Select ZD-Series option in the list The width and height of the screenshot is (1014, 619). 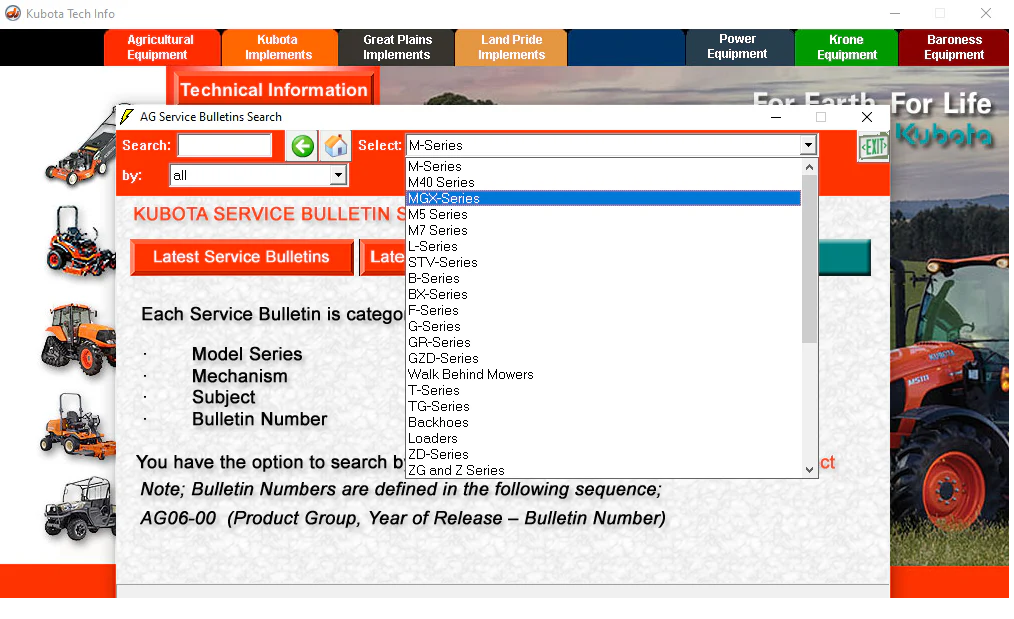point(438,455)
